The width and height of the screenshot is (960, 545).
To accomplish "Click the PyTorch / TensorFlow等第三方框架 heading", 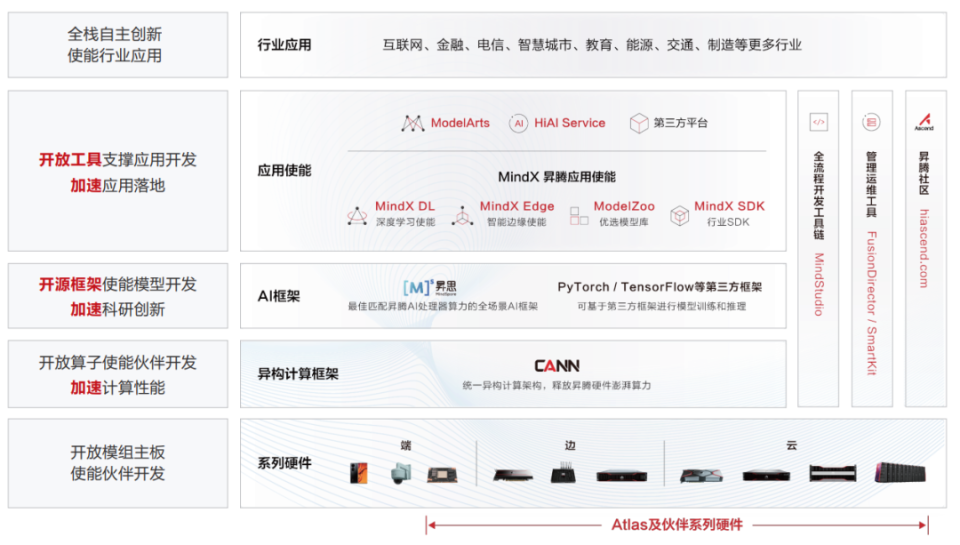I will [x=659, y=287].
